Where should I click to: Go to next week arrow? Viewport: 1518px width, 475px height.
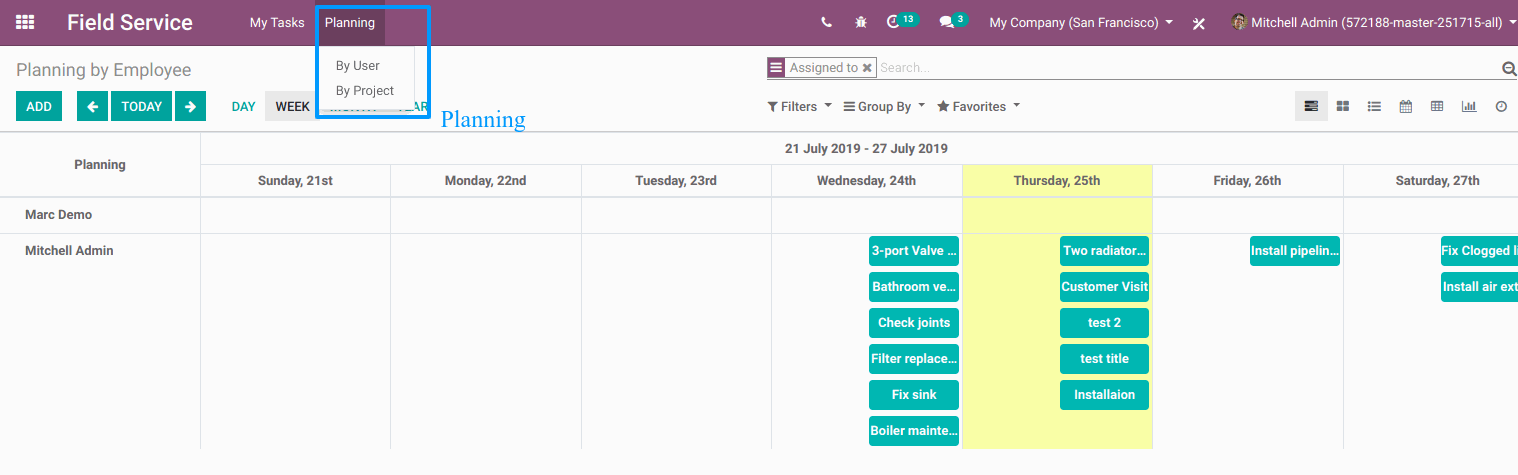point(190,106)
